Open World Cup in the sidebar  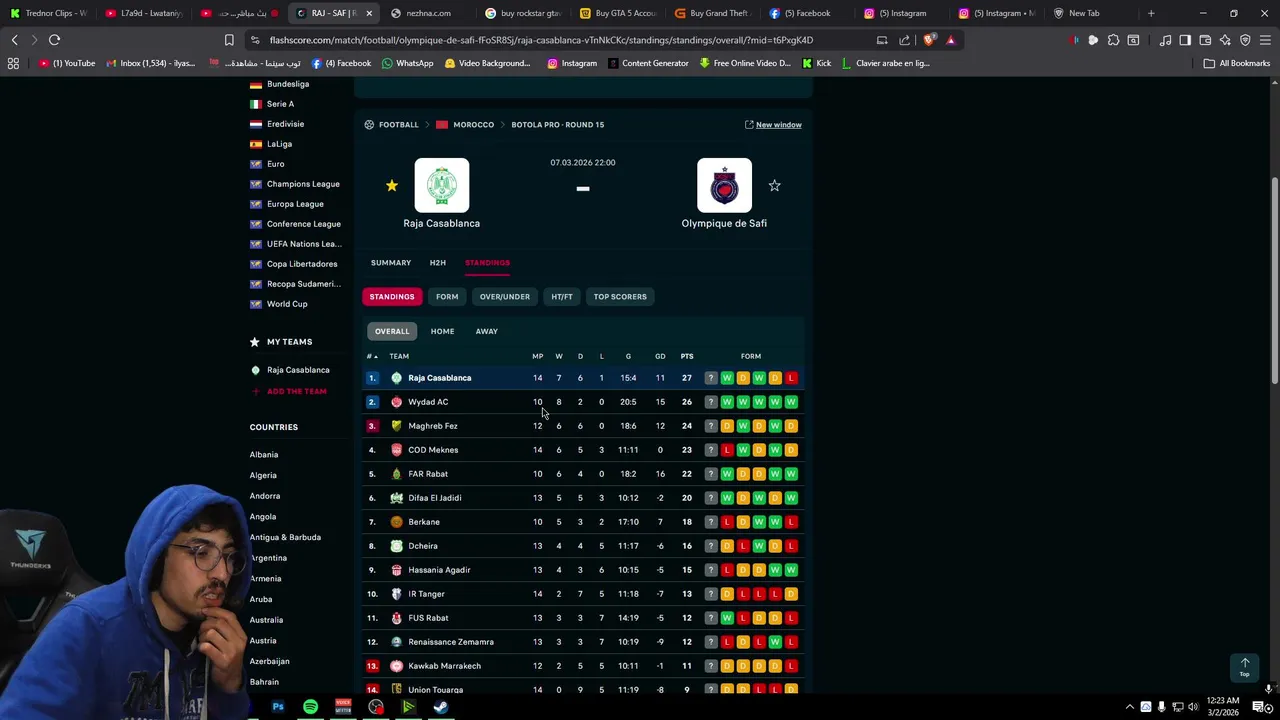point(287,304)
